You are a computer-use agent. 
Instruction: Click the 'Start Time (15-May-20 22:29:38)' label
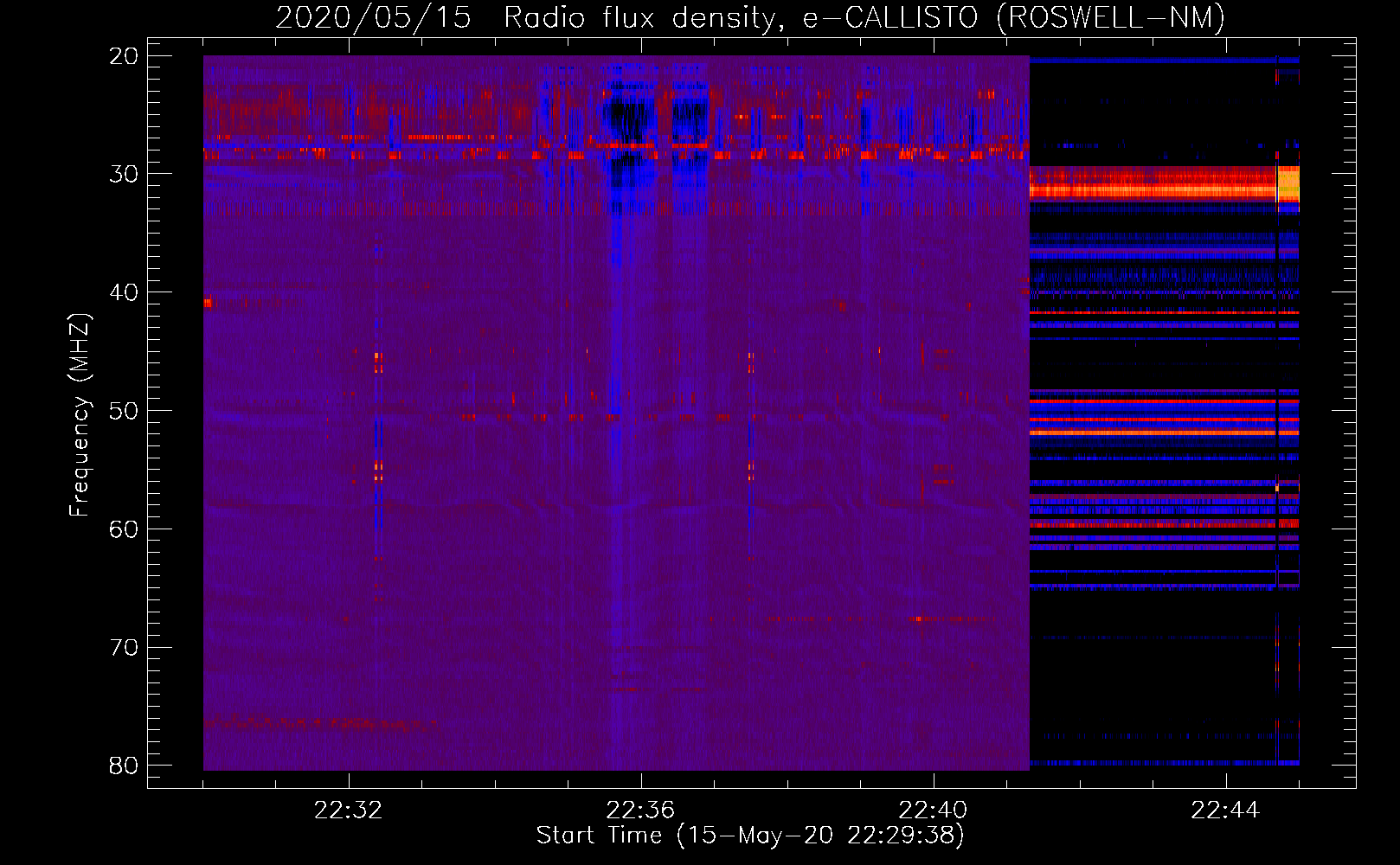[x=750, y=836]
